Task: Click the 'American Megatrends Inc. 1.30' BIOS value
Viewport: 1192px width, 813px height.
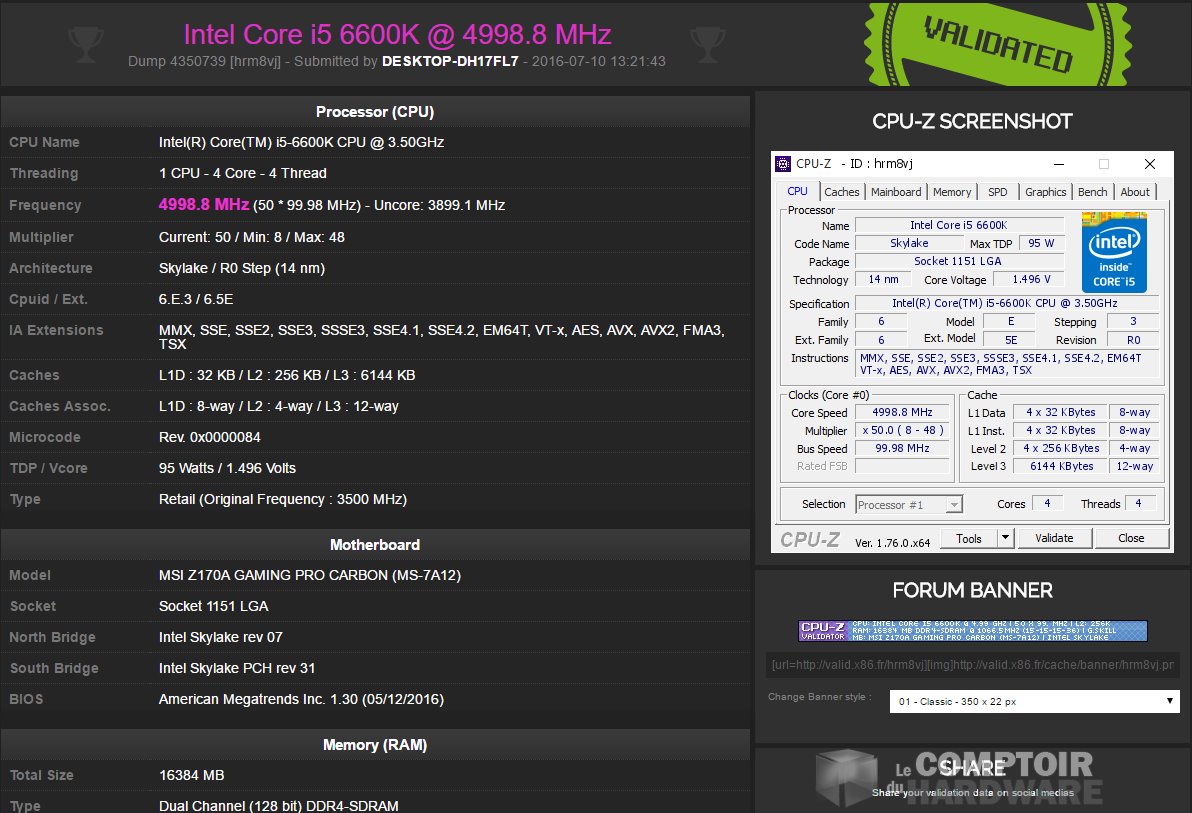Action: tap(301, 699)
